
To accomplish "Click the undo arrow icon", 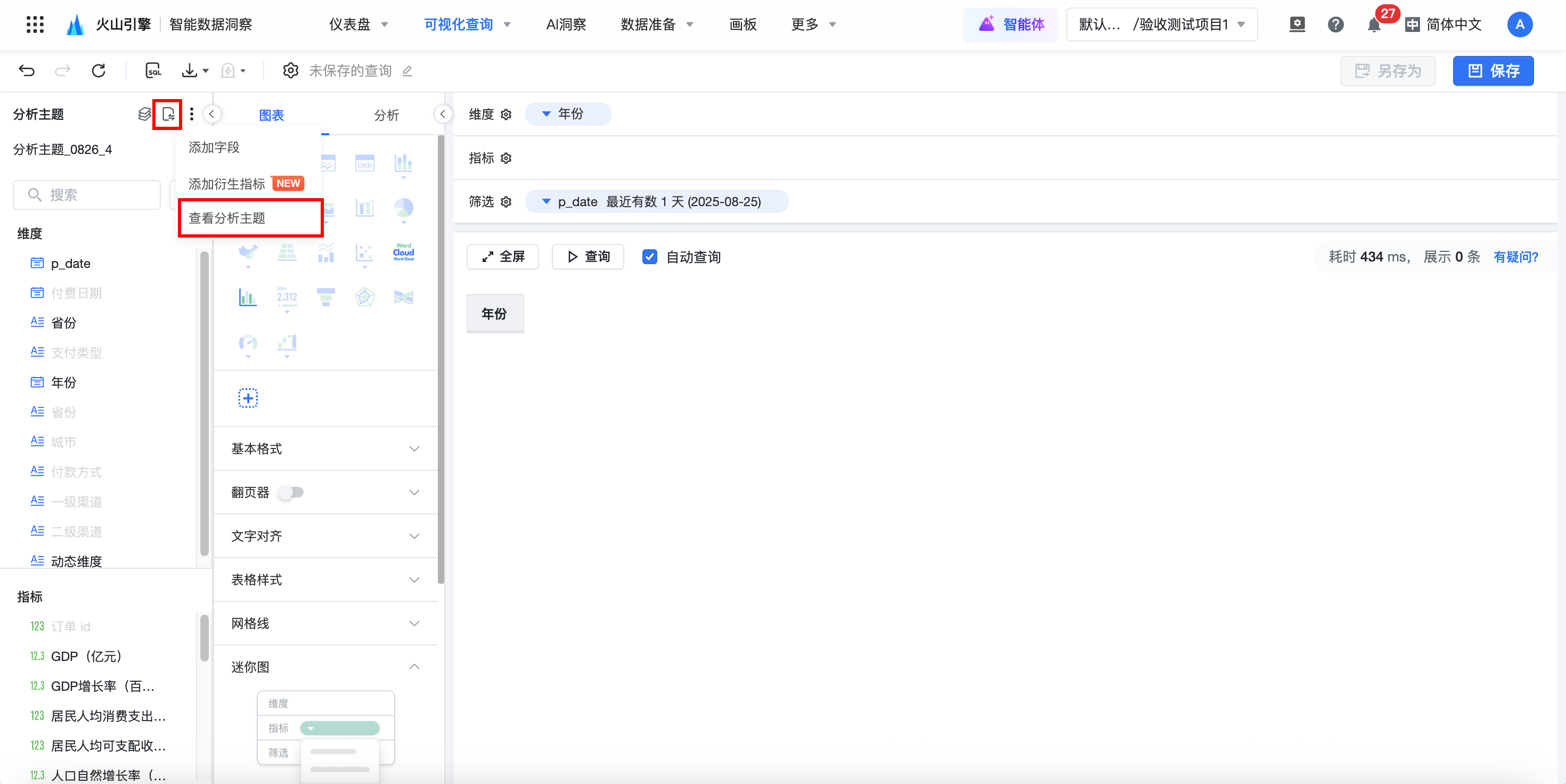I will (27, 70).
